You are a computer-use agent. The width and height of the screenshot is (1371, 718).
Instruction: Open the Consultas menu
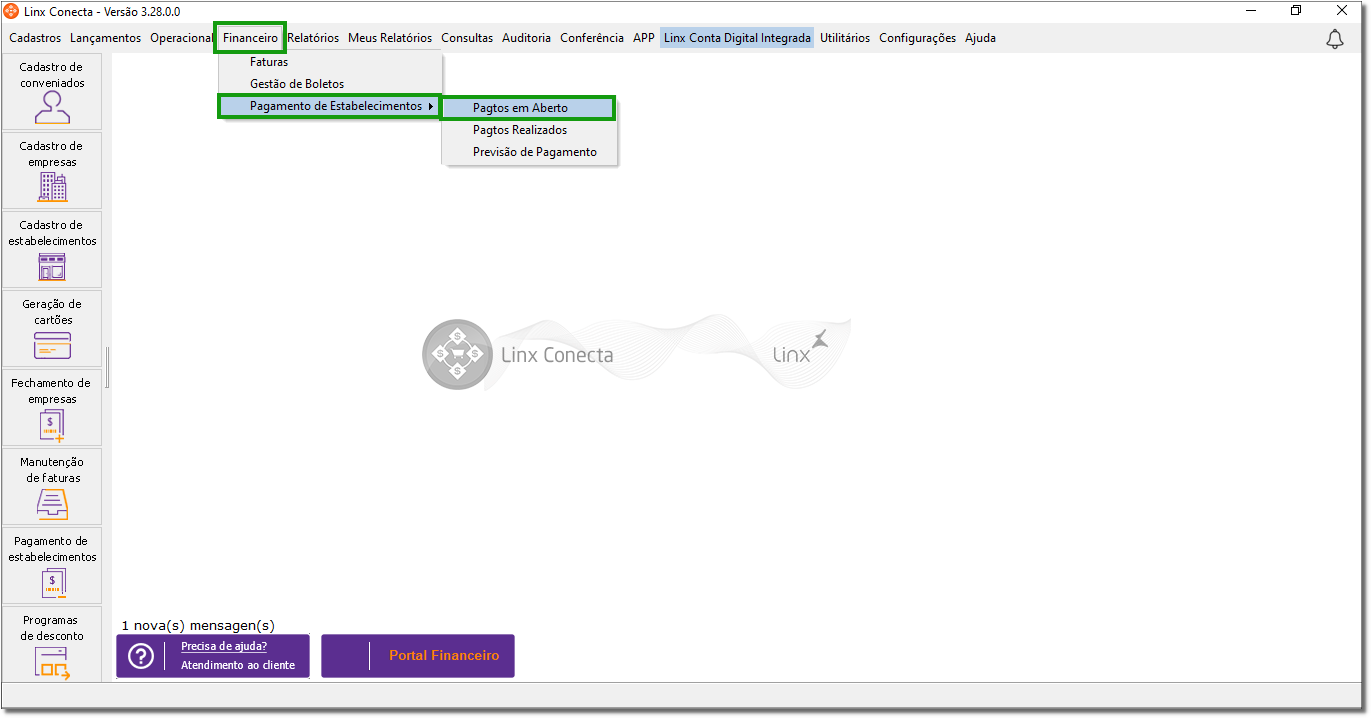467,38
